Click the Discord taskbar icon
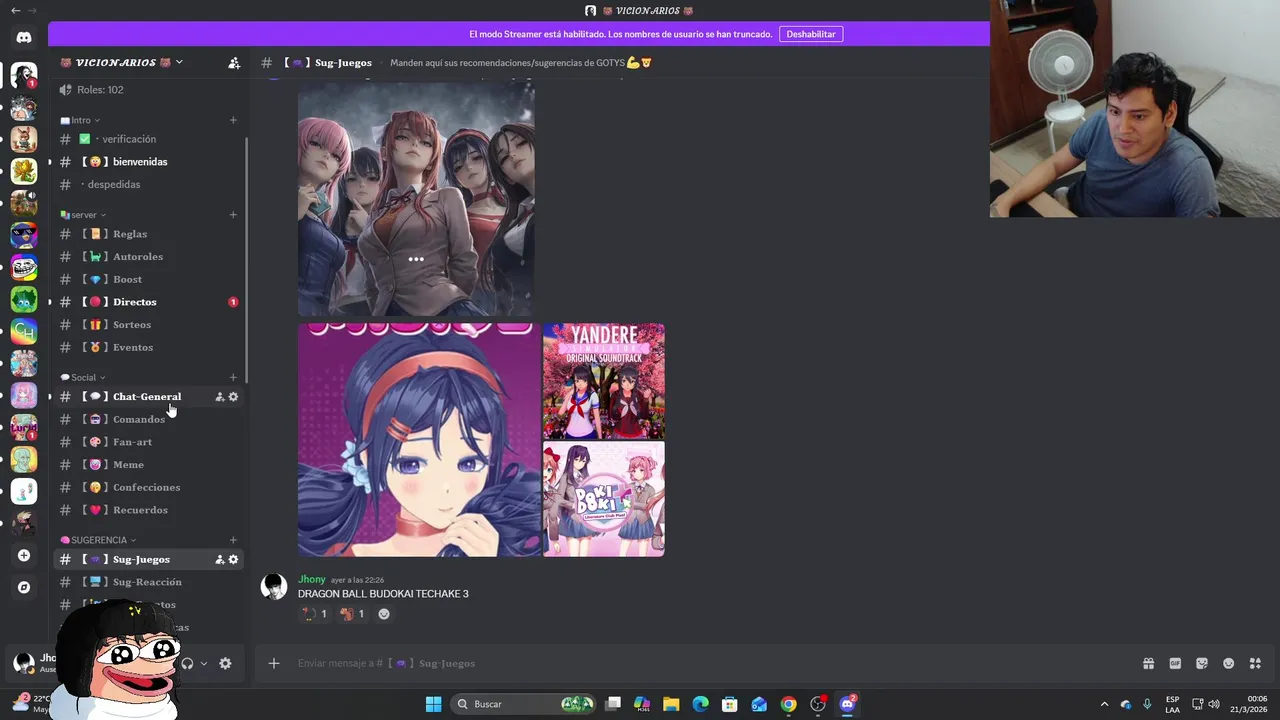Viewport: 1280px width, 720px height. (x=848, y=704)
